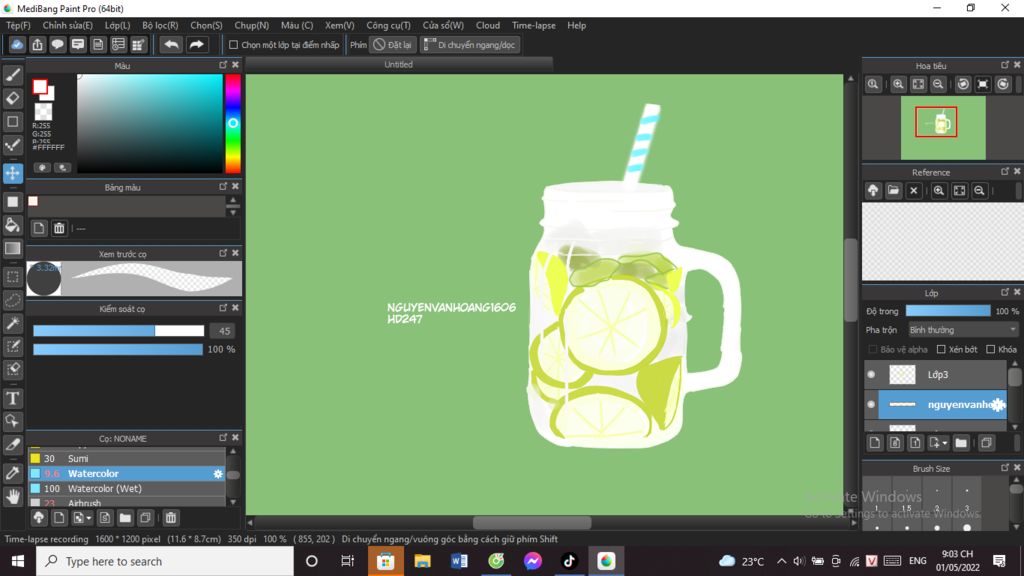Select the Sumi brush
This screenshot has height=576, width=1024.
click(127, 458)
